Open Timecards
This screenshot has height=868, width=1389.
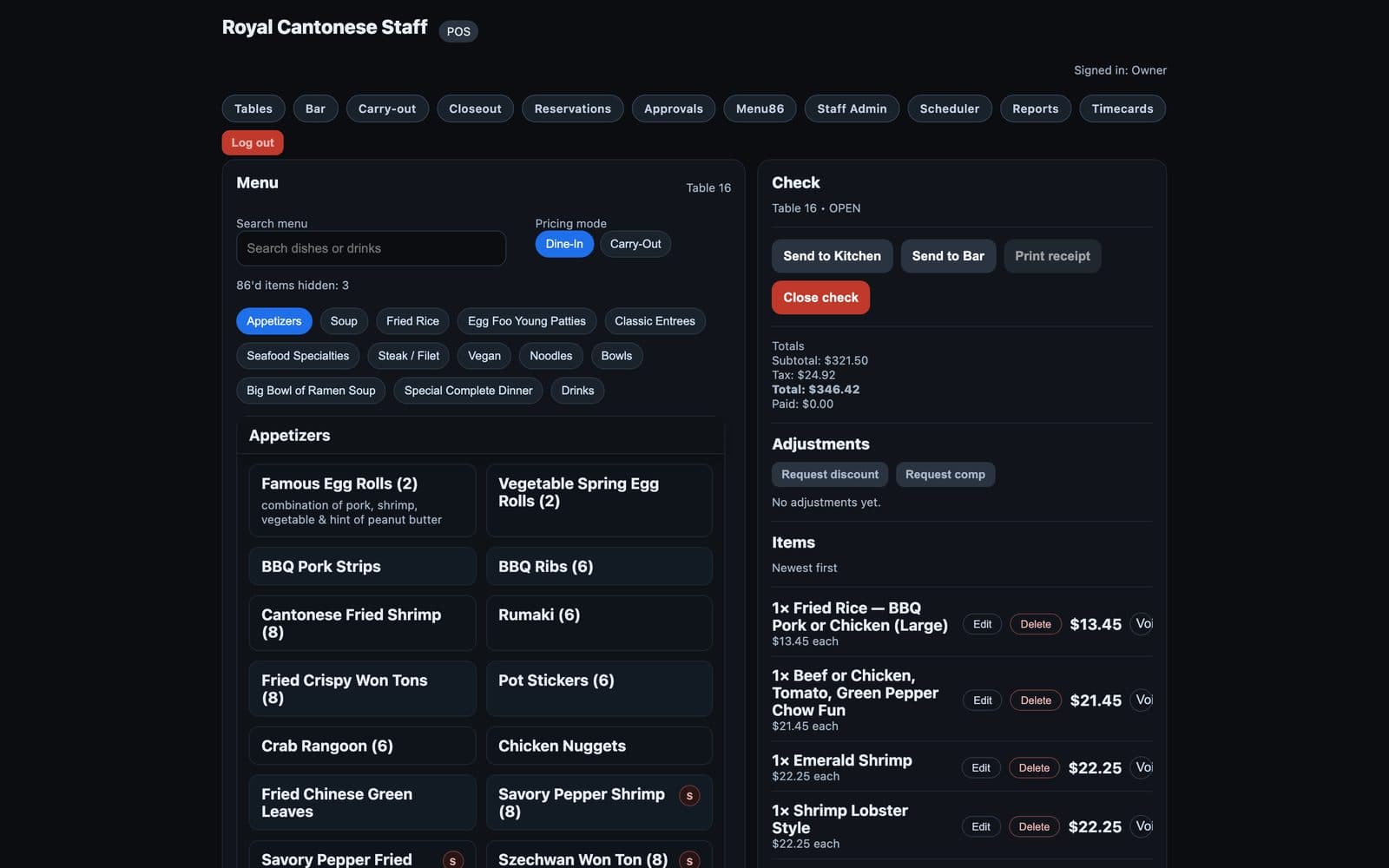pyautogui.click(x=1122, y=108)
